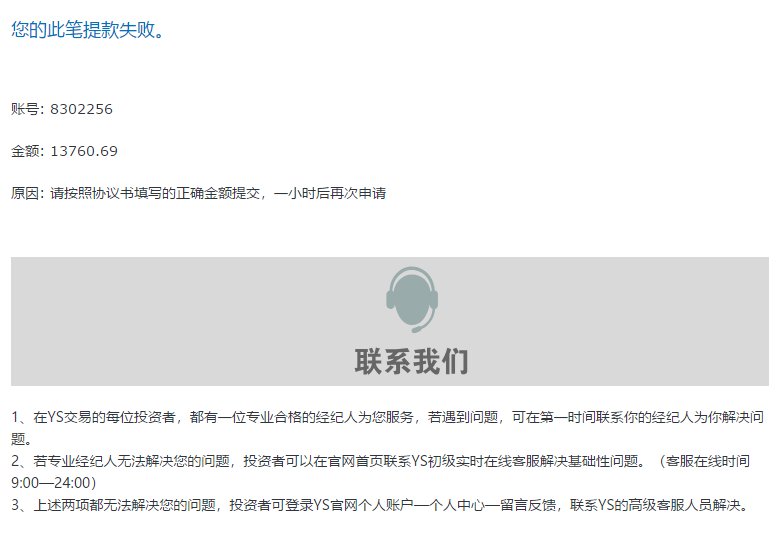This screenshot has width=777, height=559.
Task: Click the 账号 label
Action: pos(25,109)
